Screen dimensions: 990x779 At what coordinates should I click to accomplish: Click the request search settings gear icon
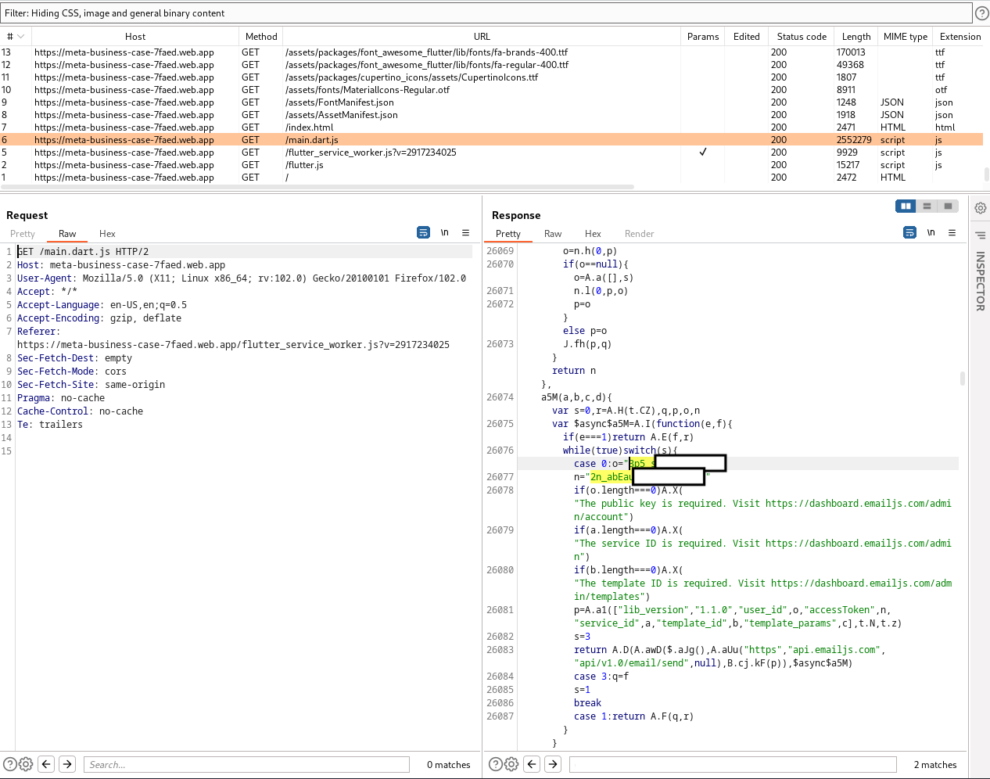click(27, 765)
